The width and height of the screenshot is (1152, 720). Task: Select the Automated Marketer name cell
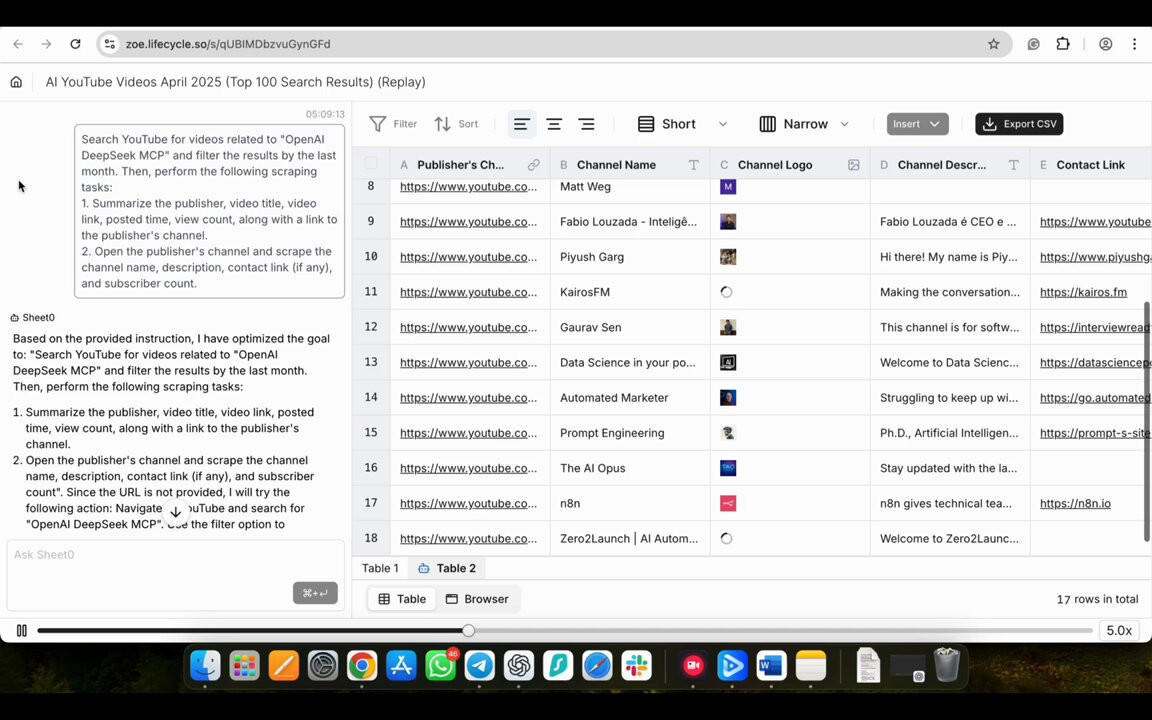(630, 398)
